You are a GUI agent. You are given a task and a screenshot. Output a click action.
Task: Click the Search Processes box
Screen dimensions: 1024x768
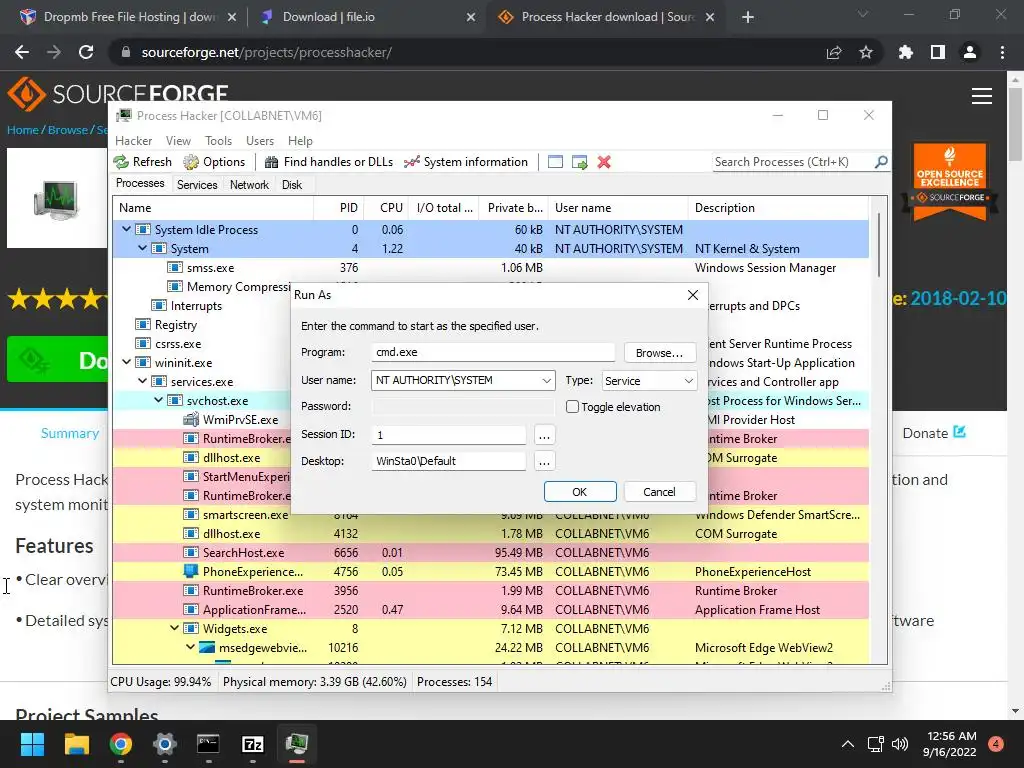pyautogui.click(x=792, y=161)
